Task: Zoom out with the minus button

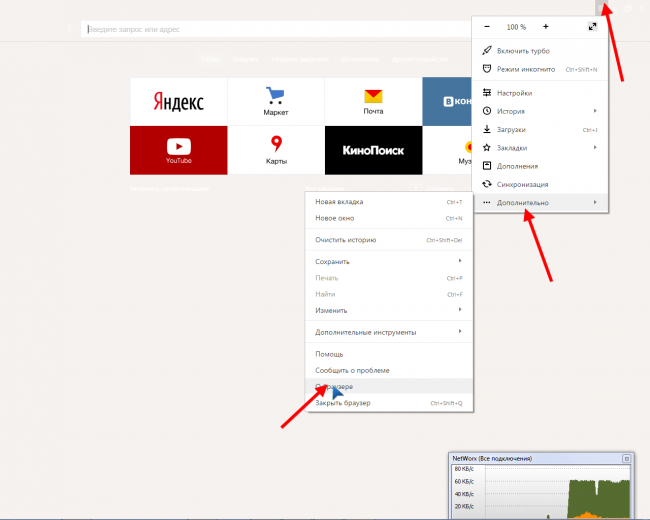Action: coord(487,26)
